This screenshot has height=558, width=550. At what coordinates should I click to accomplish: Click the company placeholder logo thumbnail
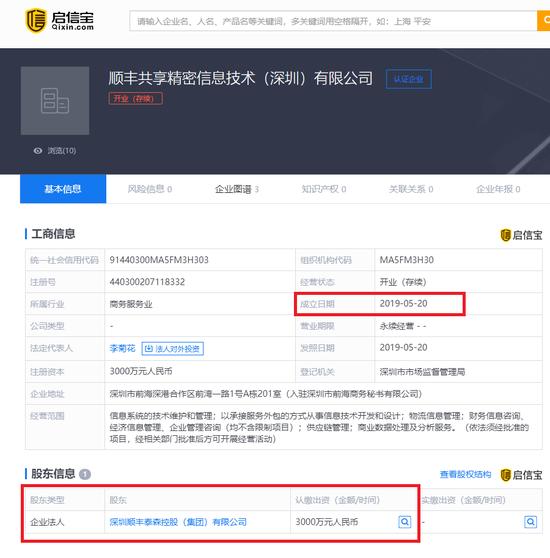coord(55,101)
